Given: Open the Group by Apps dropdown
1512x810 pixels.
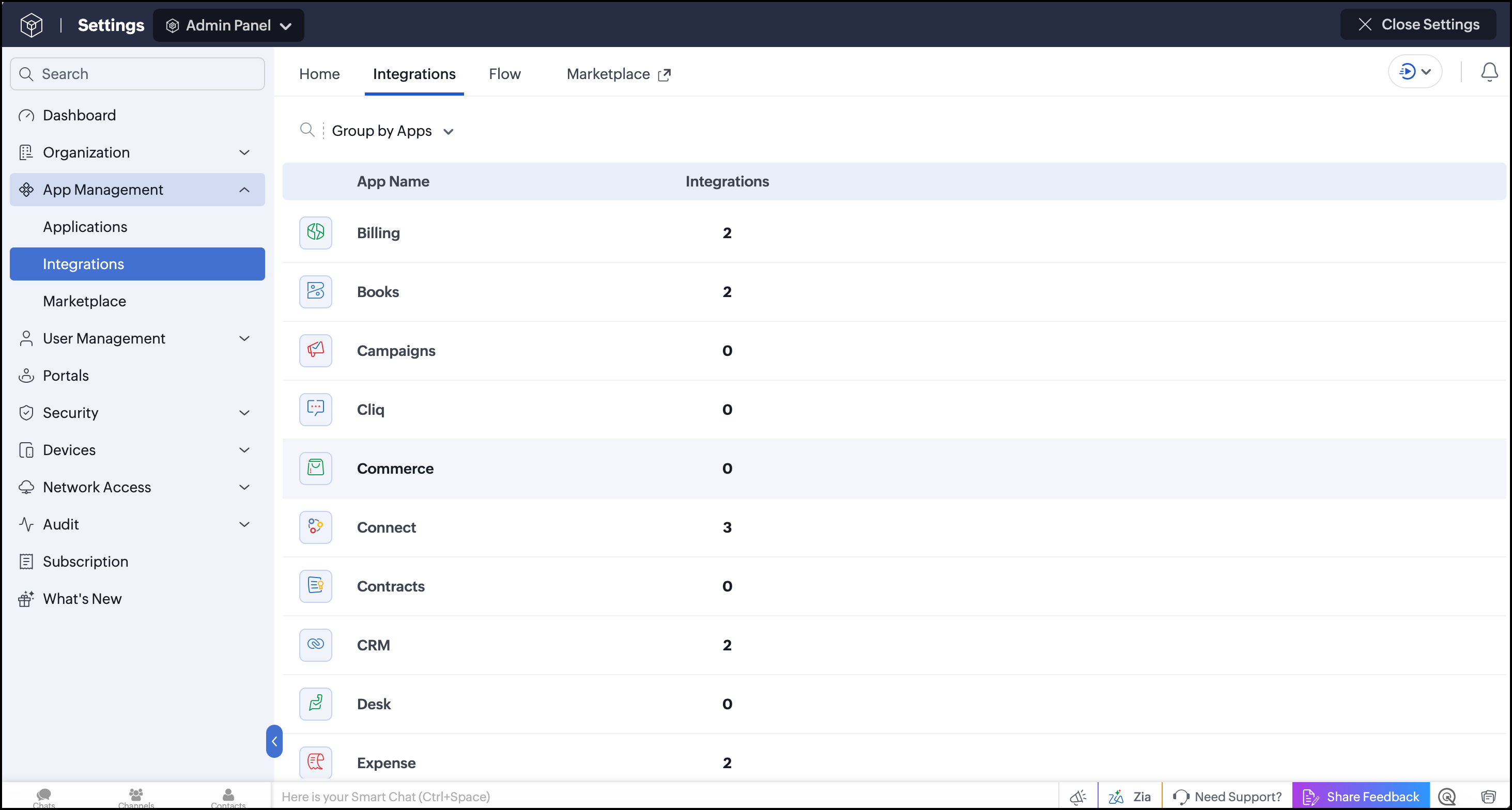Looking at the screenshot, I should pyautogui.click(x=393, y=130).
